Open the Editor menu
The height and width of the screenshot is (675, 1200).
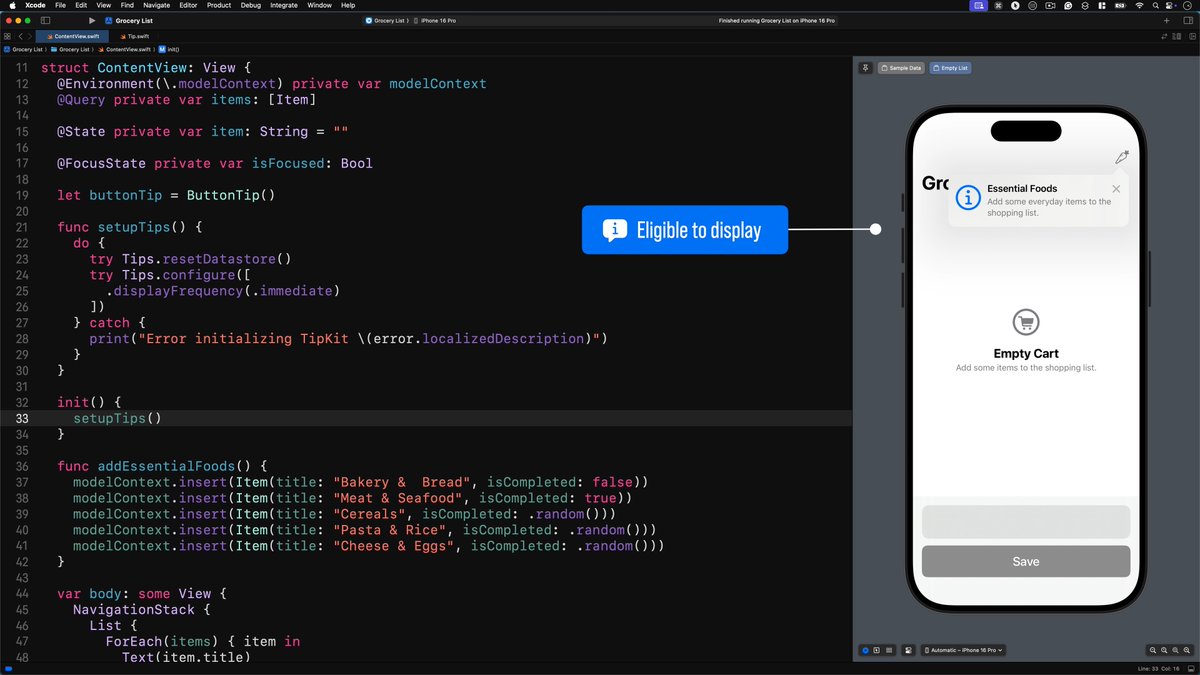(188, 5)
